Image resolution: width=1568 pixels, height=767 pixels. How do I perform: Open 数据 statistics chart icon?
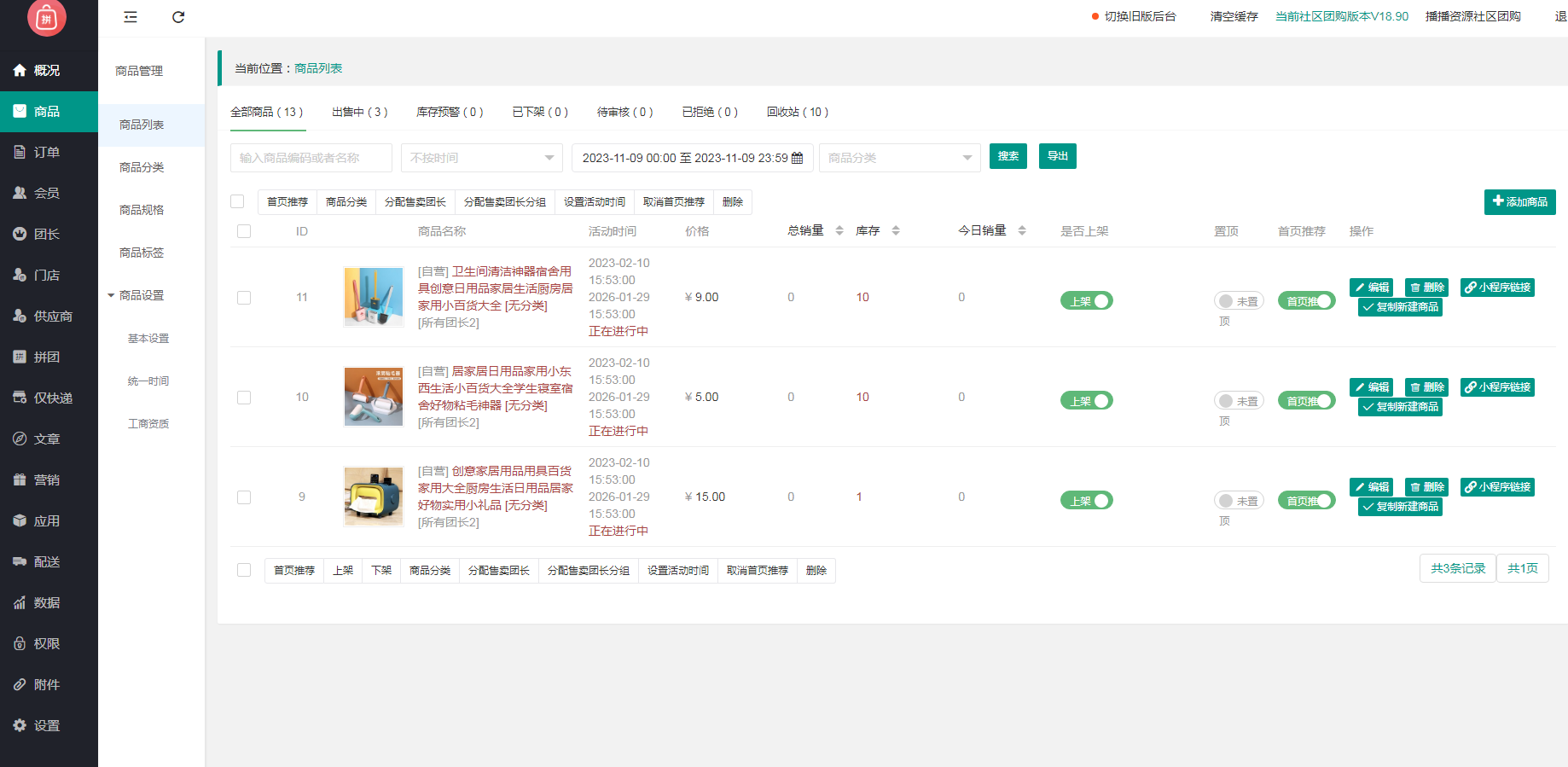point(20,603)
